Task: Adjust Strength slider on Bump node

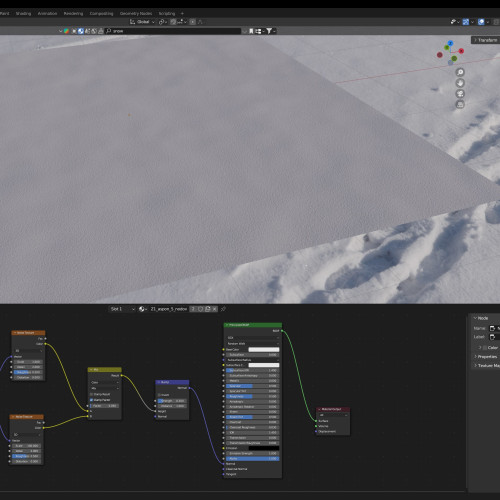Action: click(172, 401)
